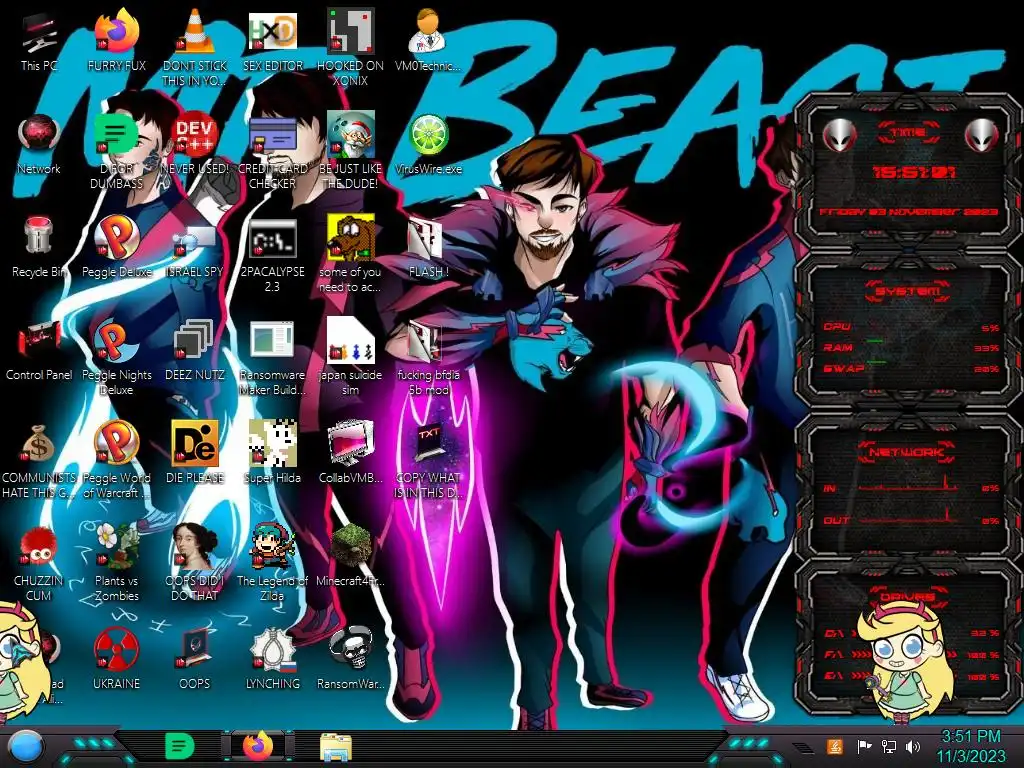Open the Firefox shortcut on the desktop
Viewport: 1024px width, 768px height.
117,31
